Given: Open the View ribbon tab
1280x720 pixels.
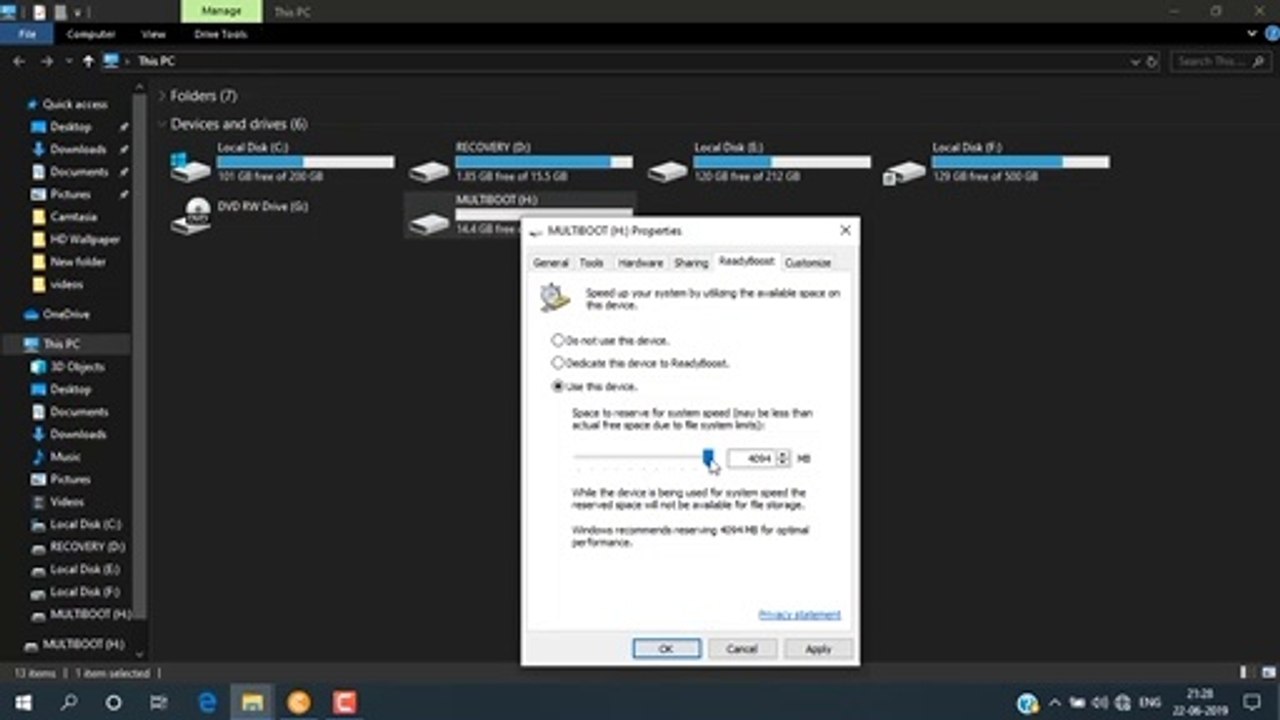Looking at the screenshot, I should pyautogui.click(x=153, y=34).
